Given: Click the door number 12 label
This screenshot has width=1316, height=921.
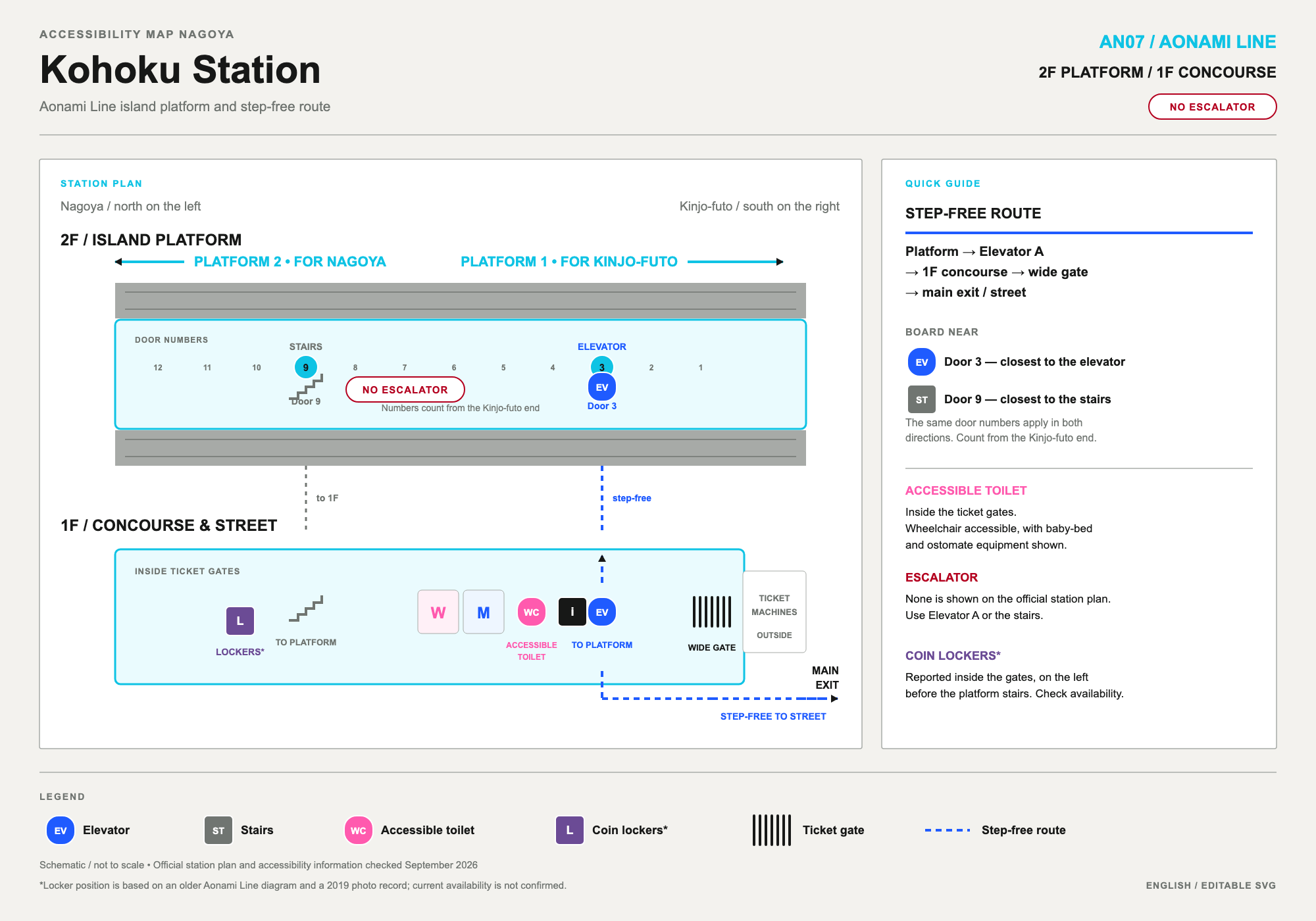Looking at the screenshot, I should (x=158, y=368).
